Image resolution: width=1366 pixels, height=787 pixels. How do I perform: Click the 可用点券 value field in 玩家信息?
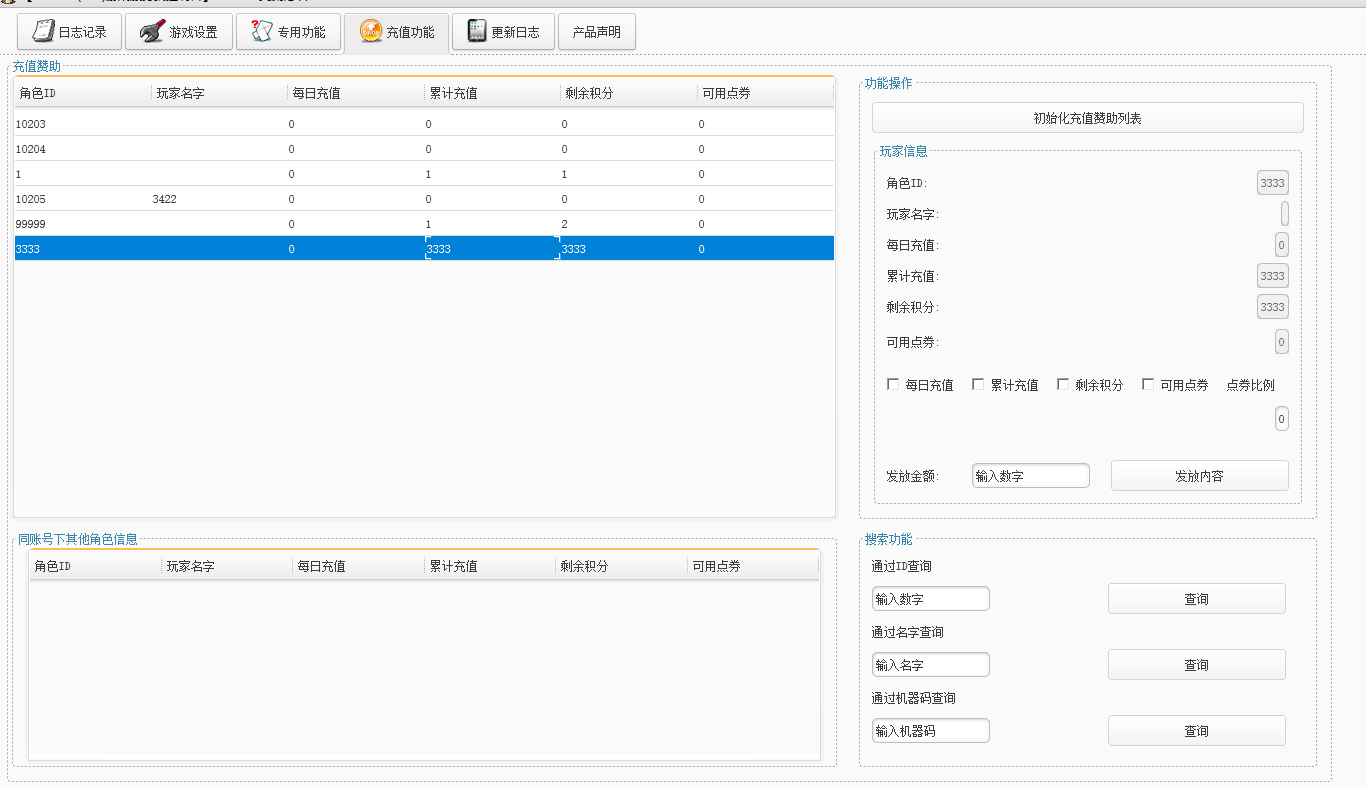[1282, 342]
